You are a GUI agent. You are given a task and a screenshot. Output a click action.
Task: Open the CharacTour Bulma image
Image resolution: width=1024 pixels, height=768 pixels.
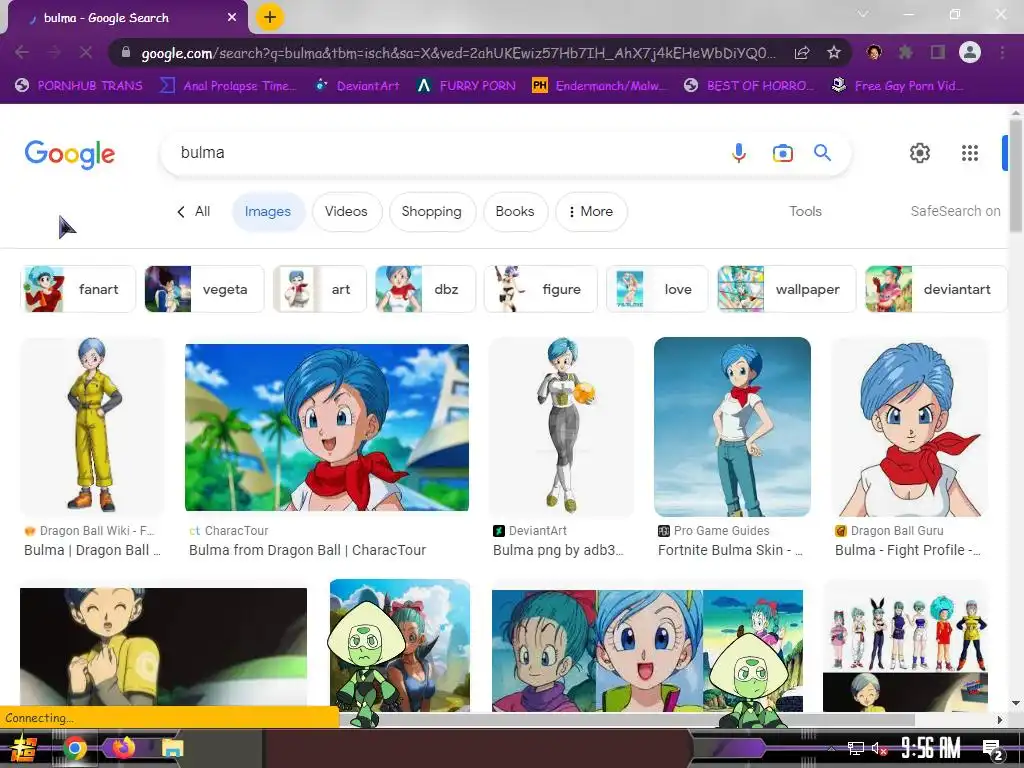(x=327, y=427)
